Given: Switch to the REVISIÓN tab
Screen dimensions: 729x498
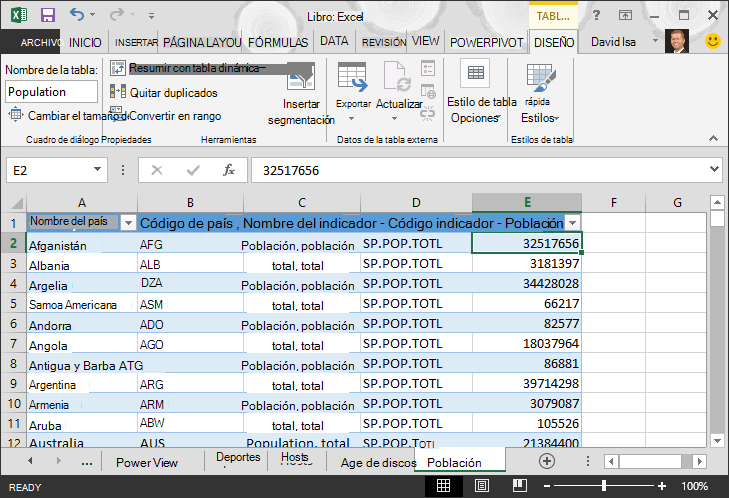Looking at the screenshot, I should click(384, 42).
